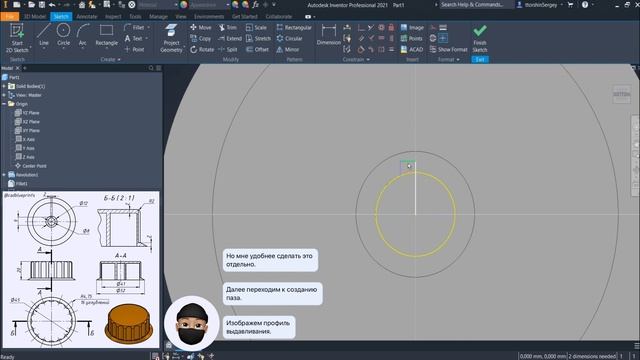This screenshot has width=640, height=360.
Task: Insert an Image
Action: 412,27
